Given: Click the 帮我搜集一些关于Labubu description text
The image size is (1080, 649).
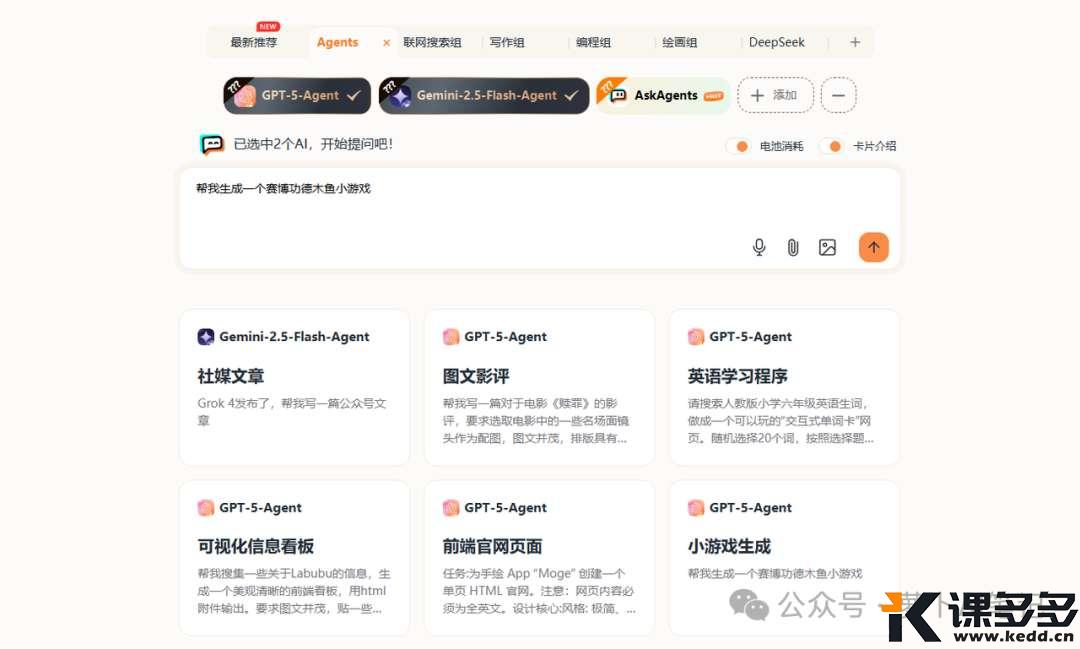Looking at the screenshot, I should click(x=294, y=591).
